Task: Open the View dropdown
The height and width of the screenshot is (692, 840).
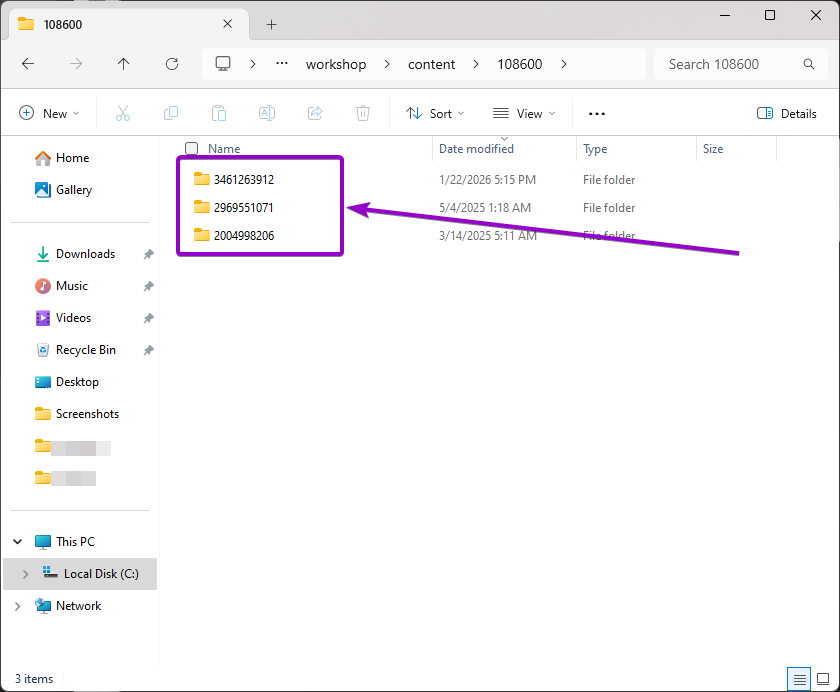Action: (524, 113)
